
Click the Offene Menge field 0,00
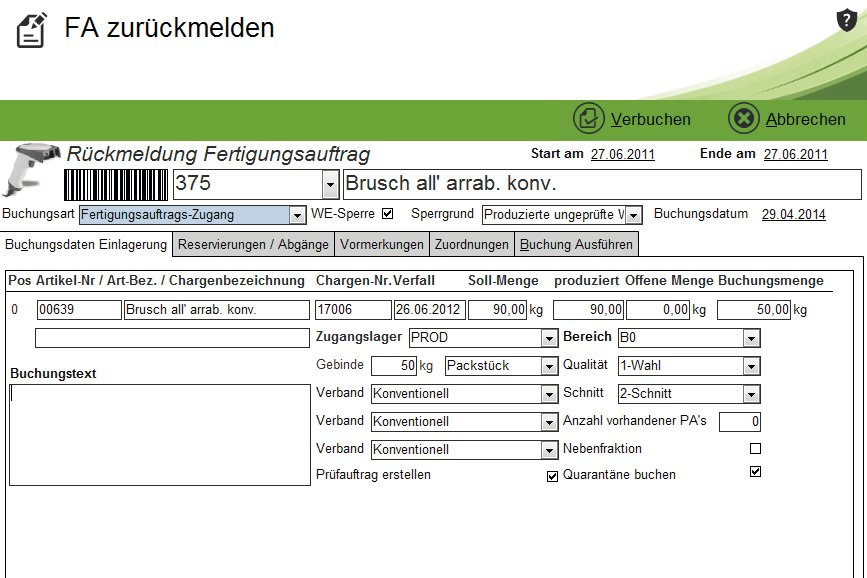[x=658, y=310]
